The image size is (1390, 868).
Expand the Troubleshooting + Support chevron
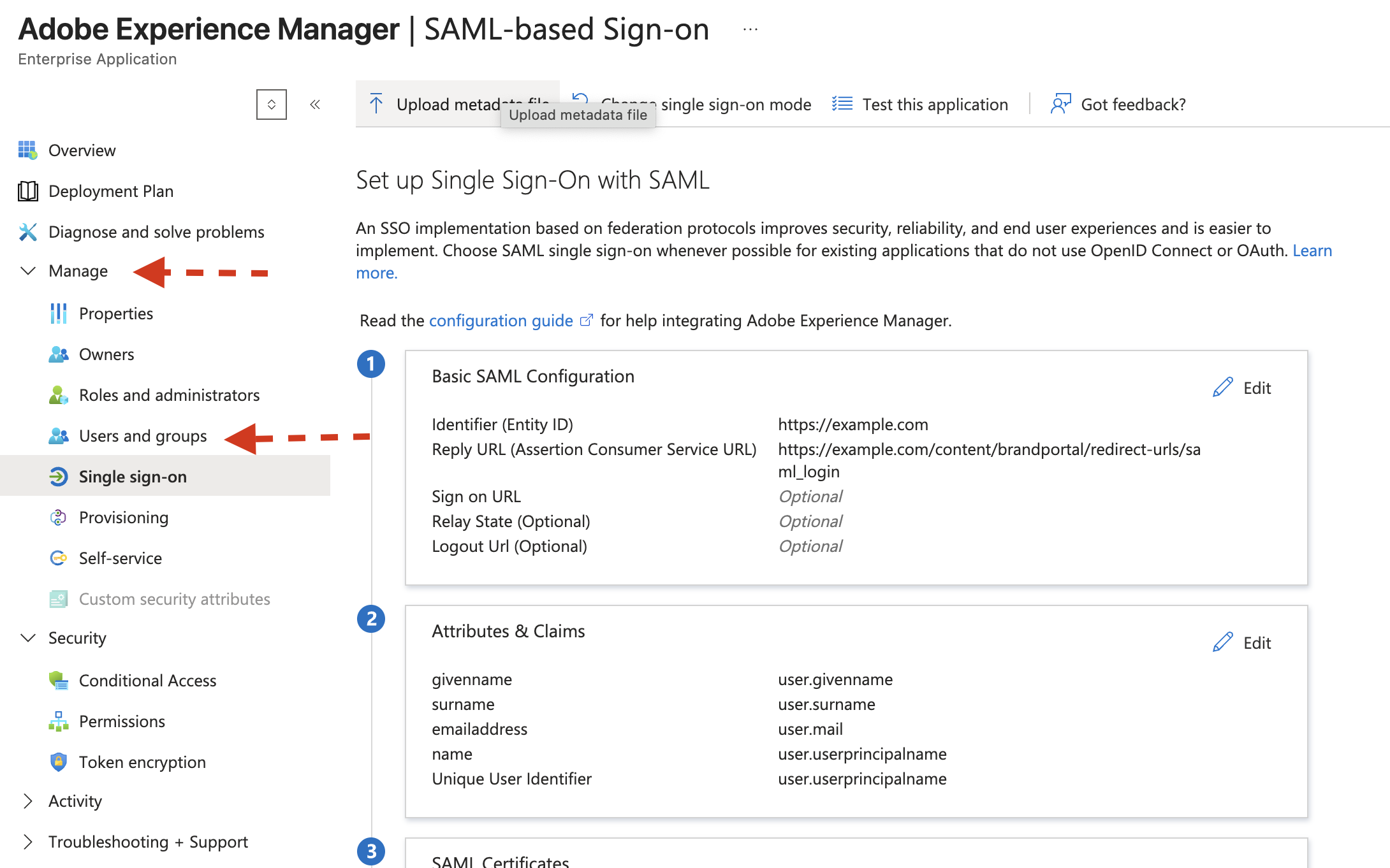[28, 842]
